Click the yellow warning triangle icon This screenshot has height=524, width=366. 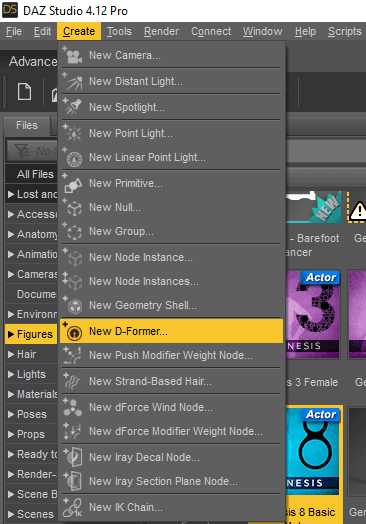point(359,210)
